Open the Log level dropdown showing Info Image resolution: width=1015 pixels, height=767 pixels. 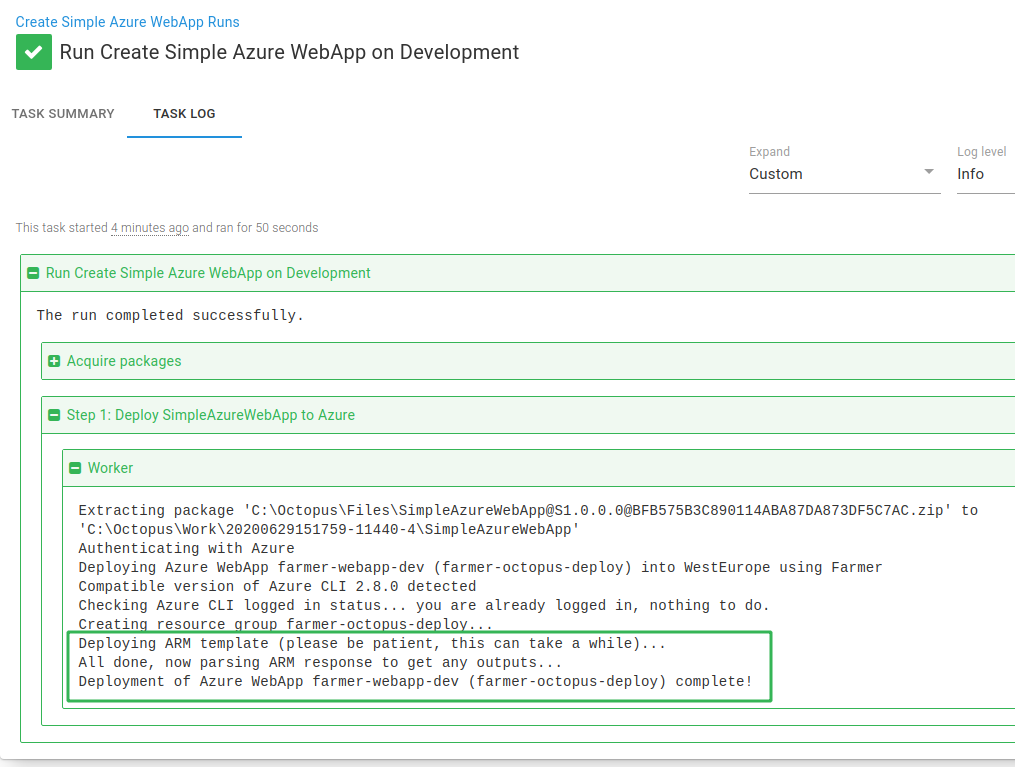click(984, 174)
